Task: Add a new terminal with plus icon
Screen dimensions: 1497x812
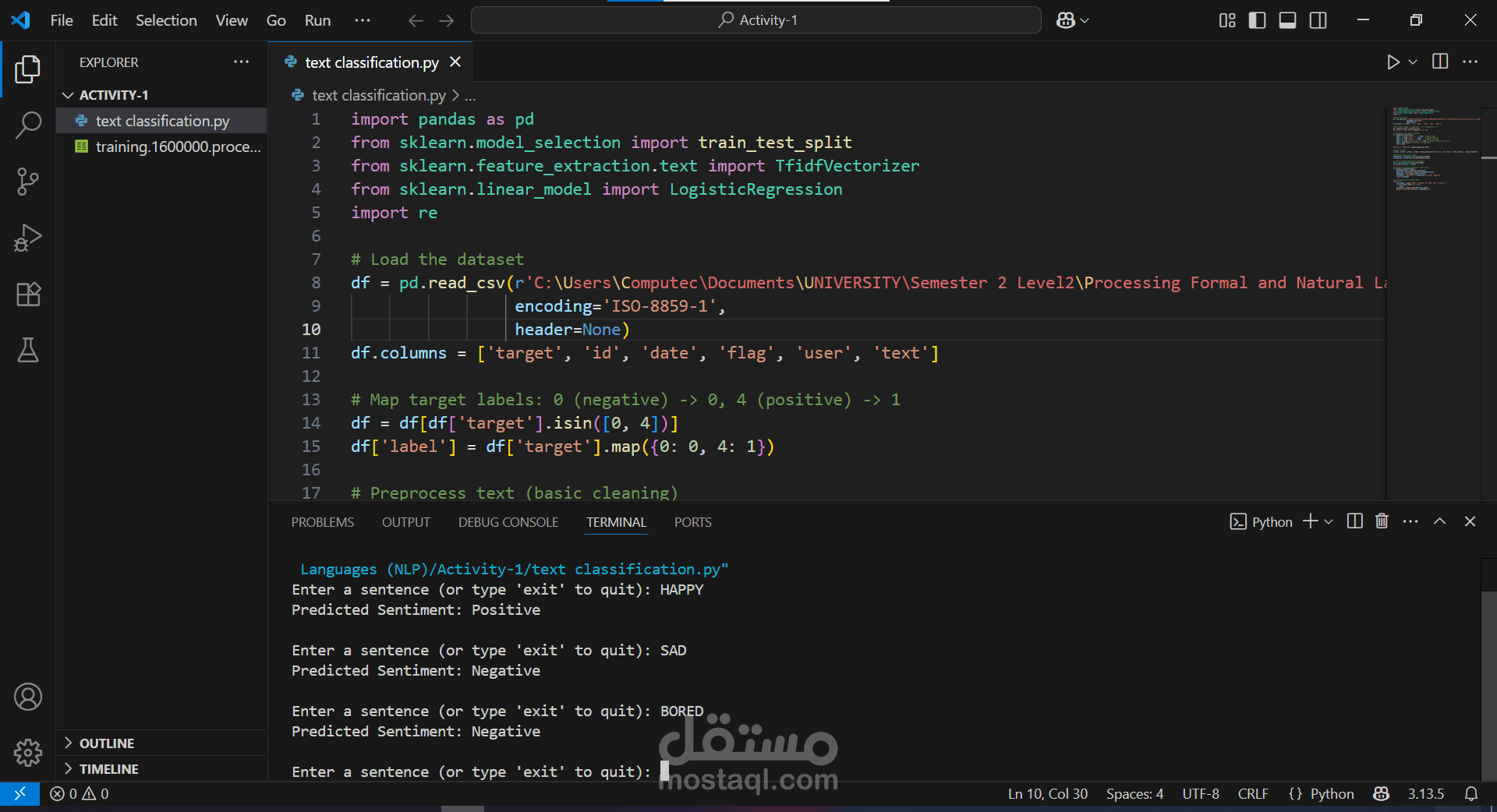Action: 1310,521
